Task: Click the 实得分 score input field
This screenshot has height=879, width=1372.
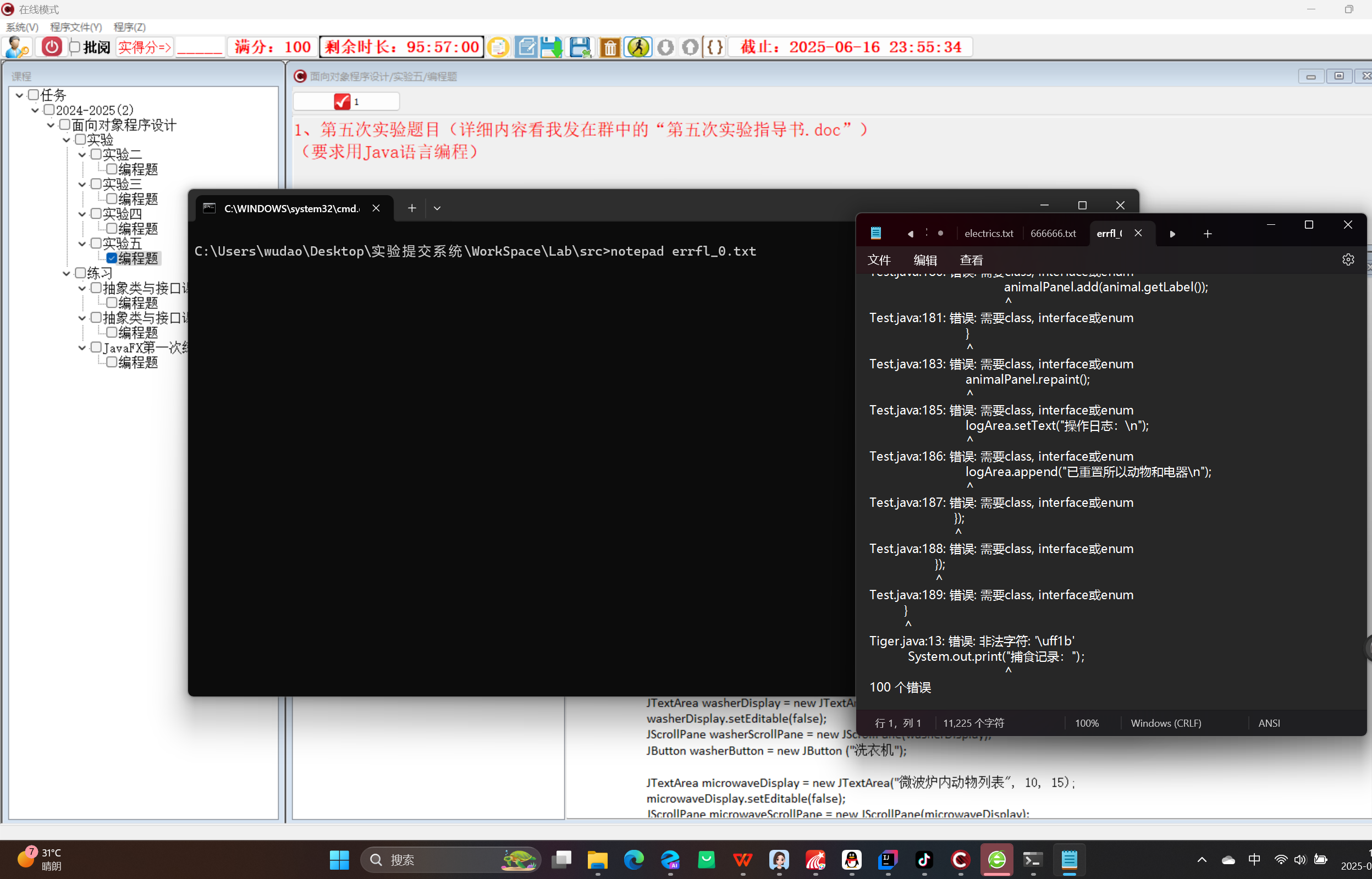Action: 199,47
